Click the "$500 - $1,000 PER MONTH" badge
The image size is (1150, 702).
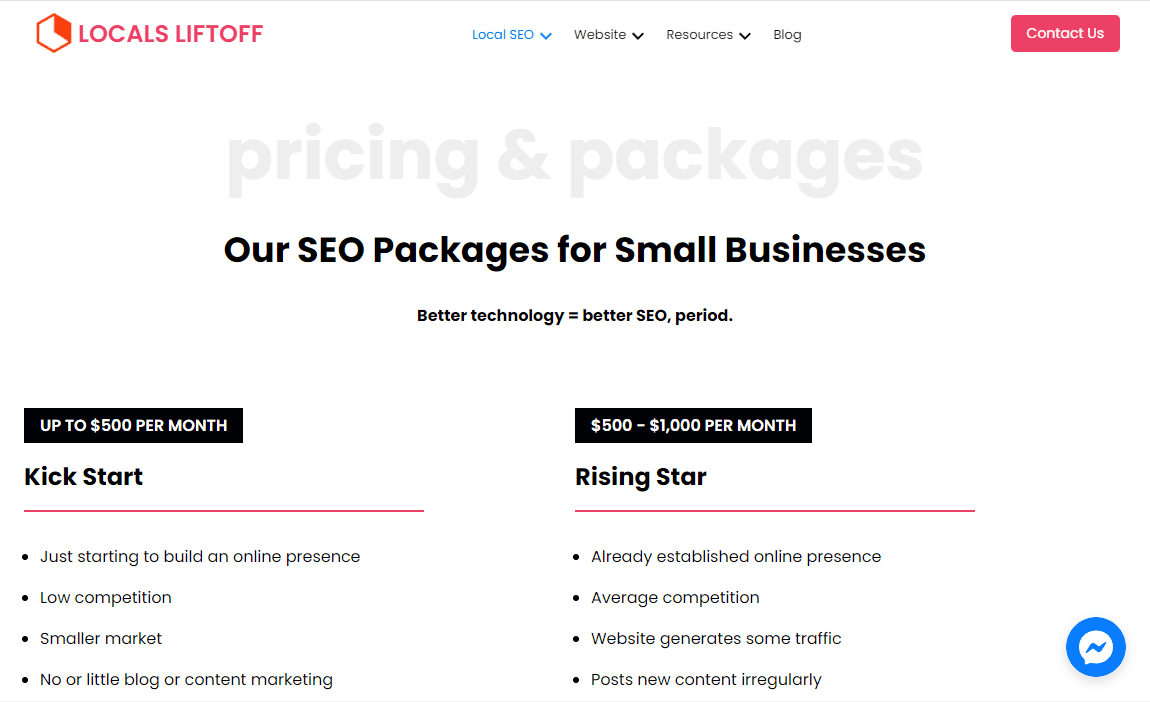coord(693,425)
